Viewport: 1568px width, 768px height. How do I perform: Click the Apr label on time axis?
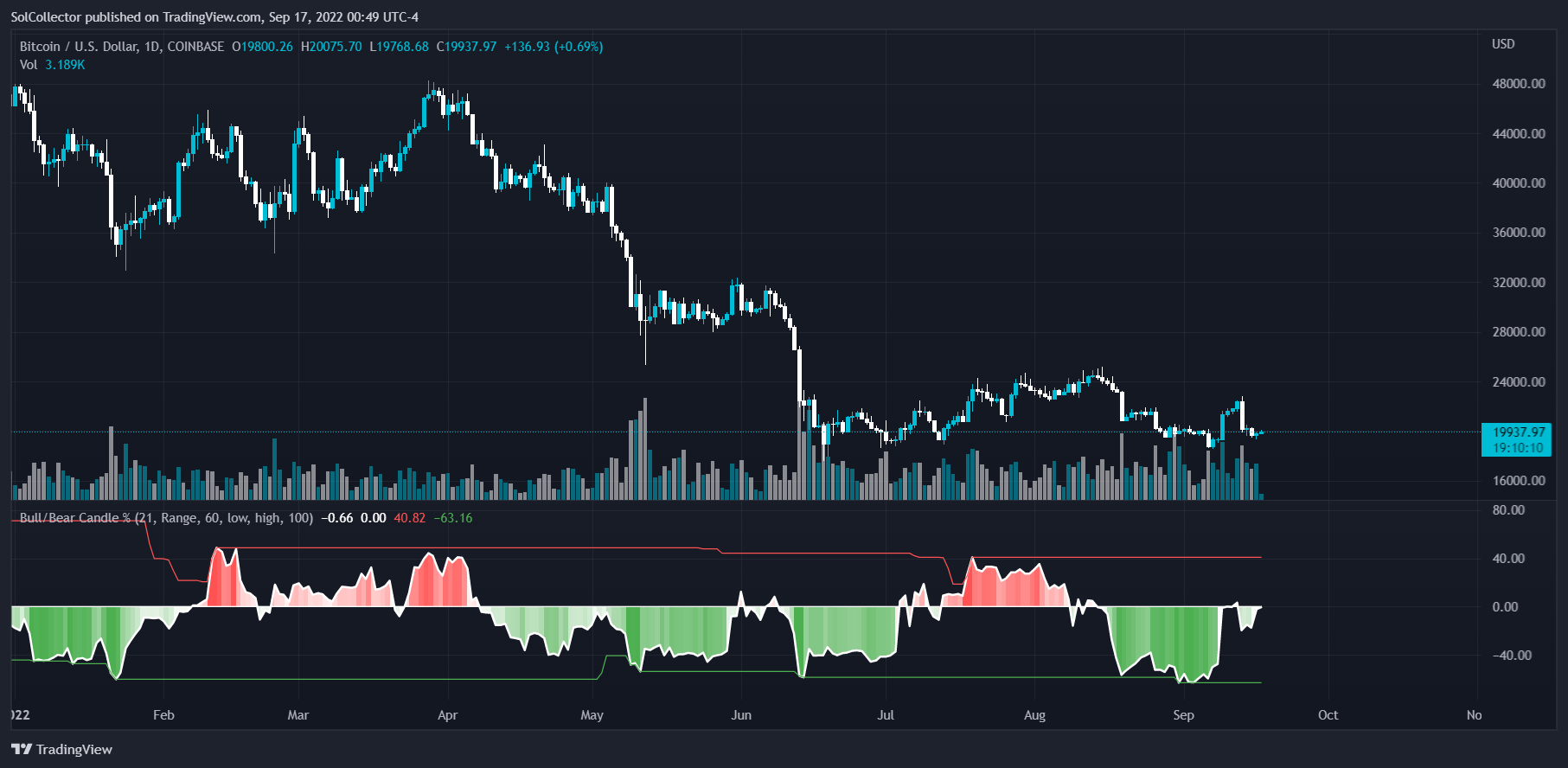pos(447,715)
